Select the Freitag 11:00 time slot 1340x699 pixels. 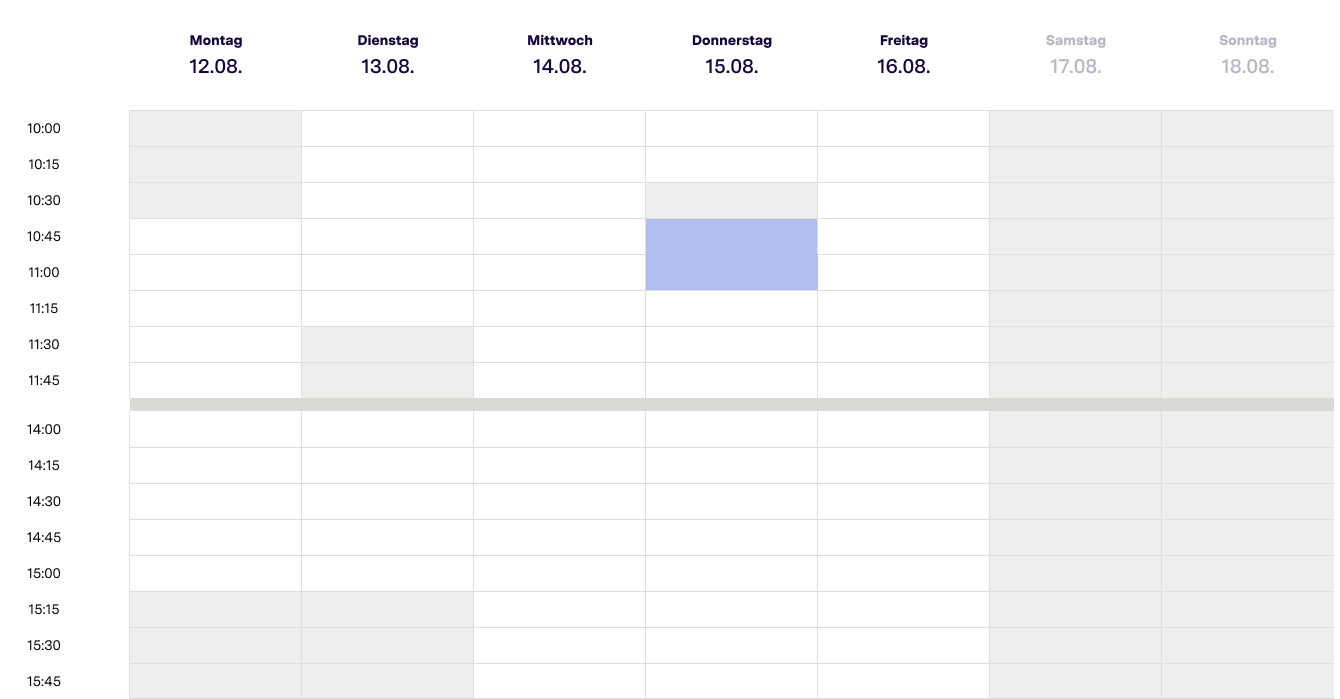tap(904, 273)
